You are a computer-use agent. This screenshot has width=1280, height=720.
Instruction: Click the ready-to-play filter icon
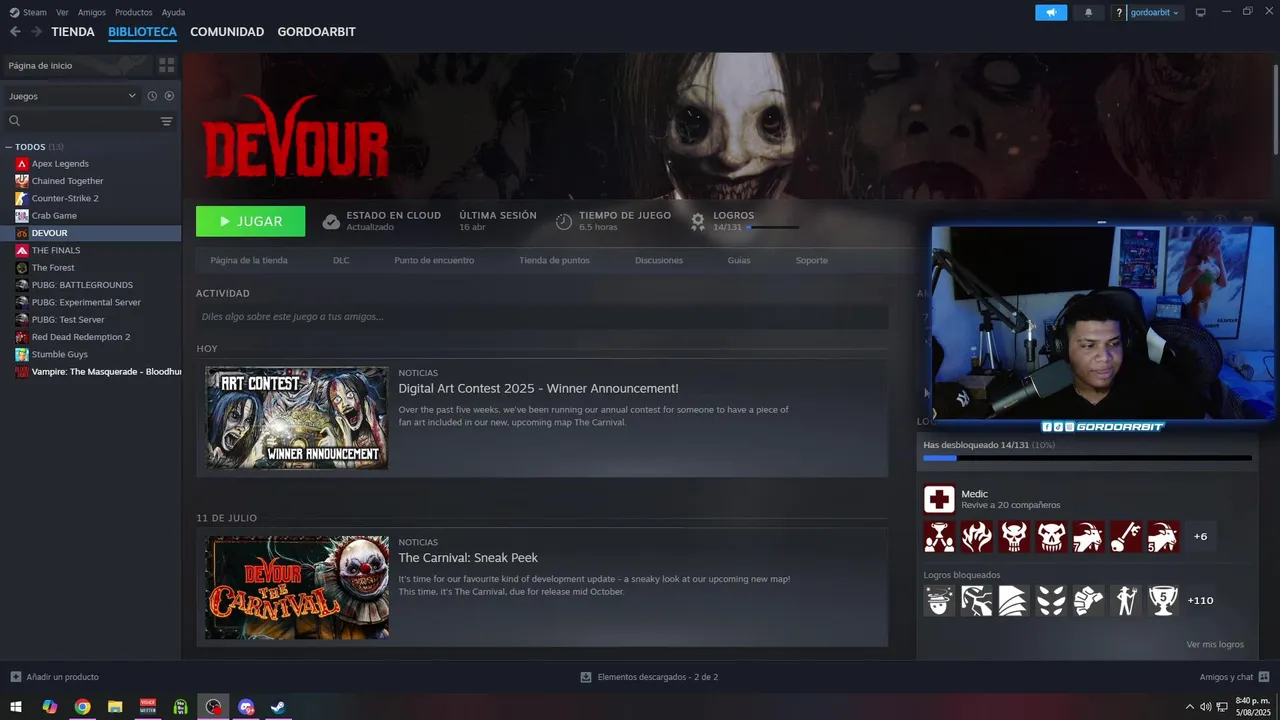[169, 96]
